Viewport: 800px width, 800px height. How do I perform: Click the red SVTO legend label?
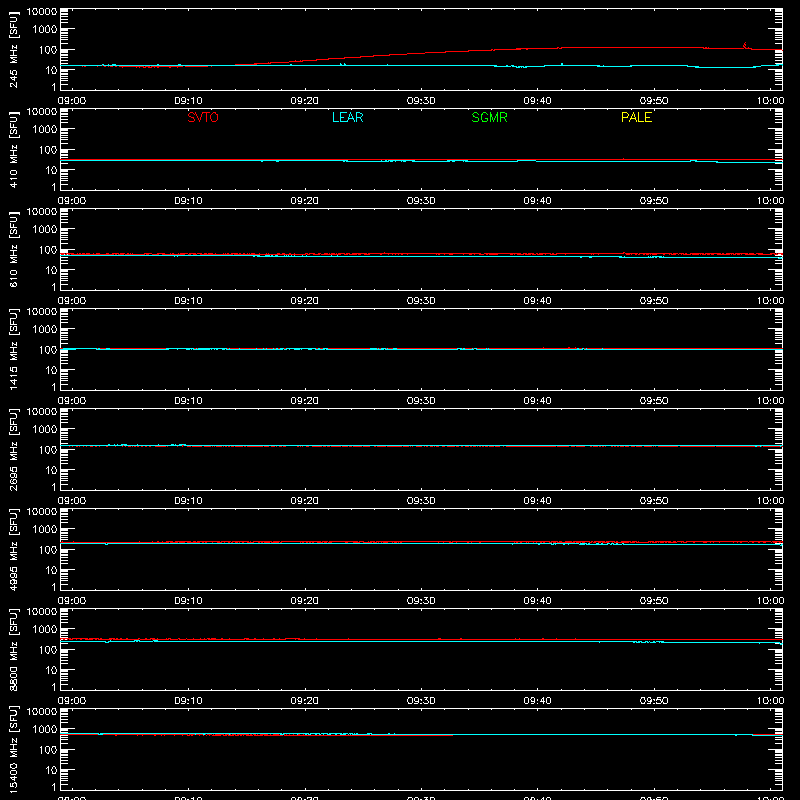click(x=203, y=117)
